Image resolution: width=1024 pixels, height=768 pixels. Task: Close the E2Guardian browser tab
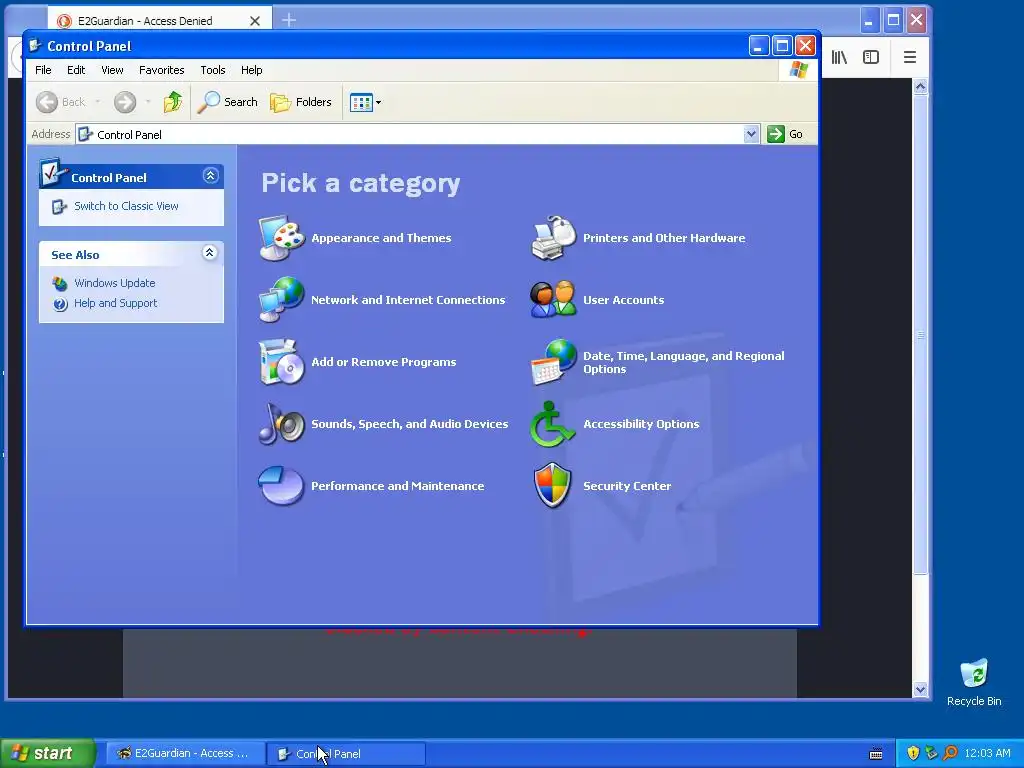pos(255,21)
